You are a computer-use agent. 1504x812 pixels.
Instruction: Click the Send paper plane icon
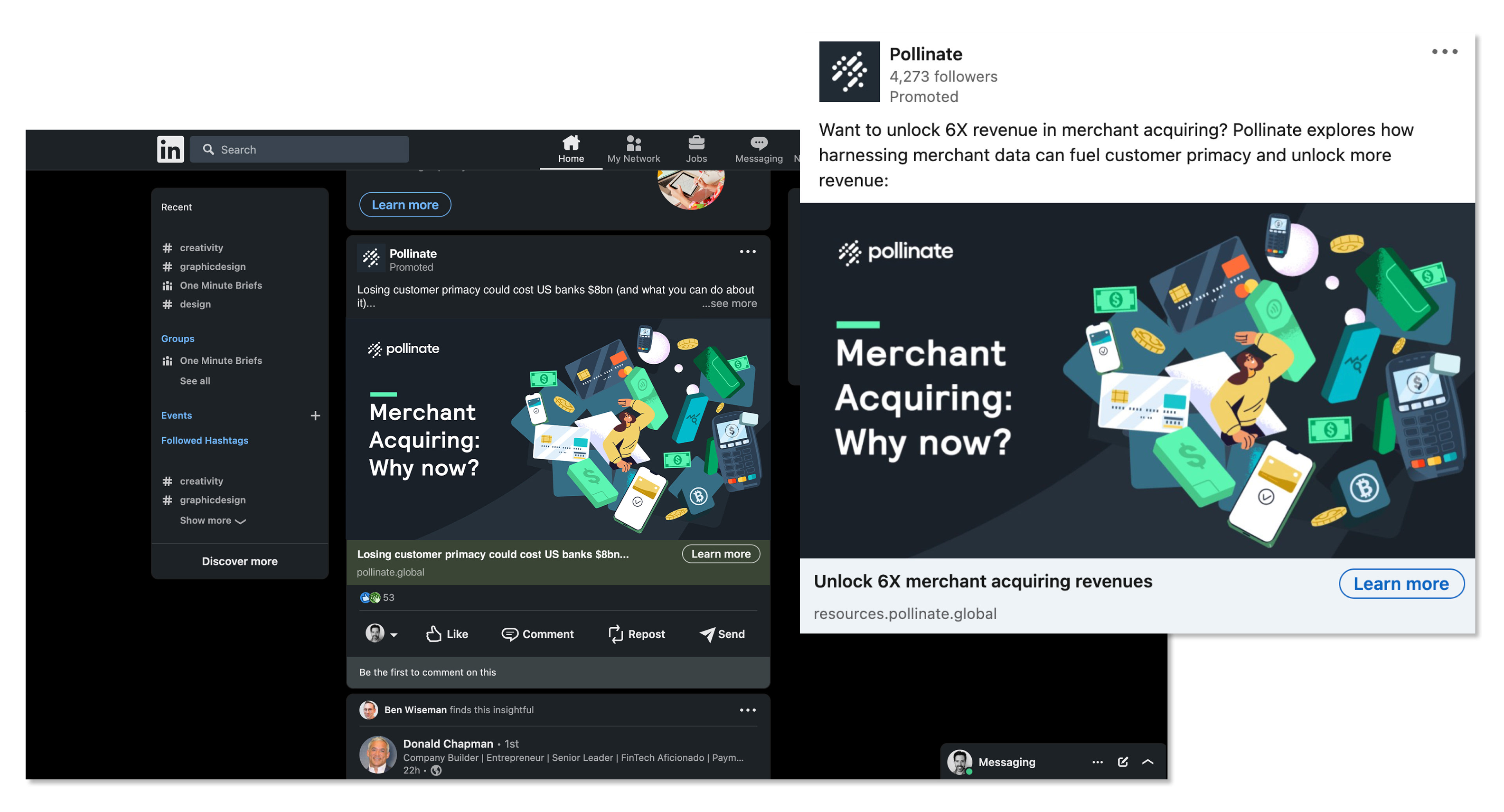coord(707,634)
